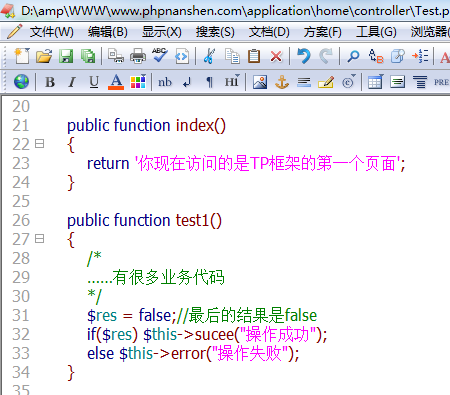Collapse the test1 function fold marker
This screenshot has width=450, height=395.
[40, 239]
